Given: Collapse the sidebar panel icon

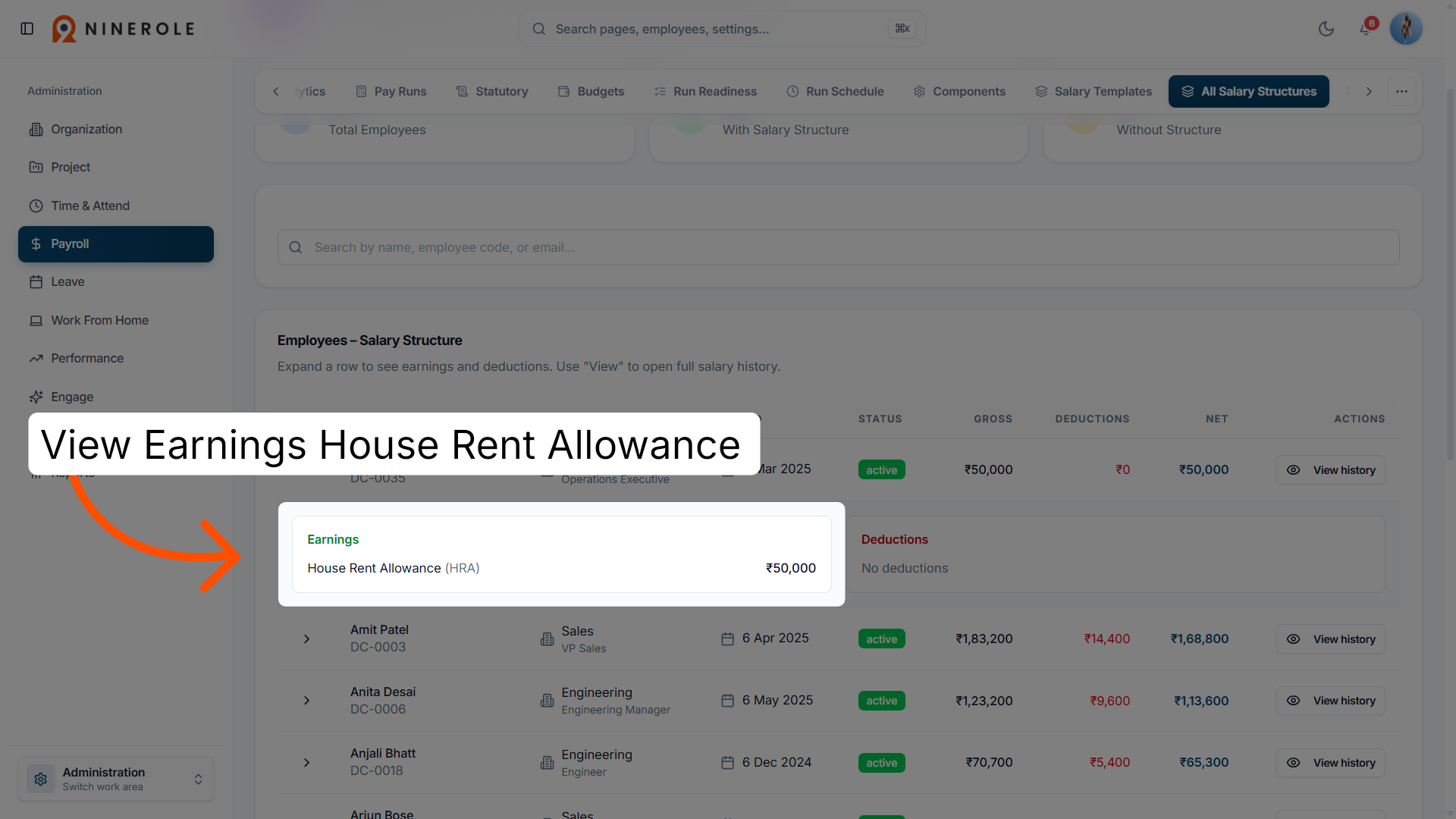Looking at the screenshot, I should click(x=27, y=29).
